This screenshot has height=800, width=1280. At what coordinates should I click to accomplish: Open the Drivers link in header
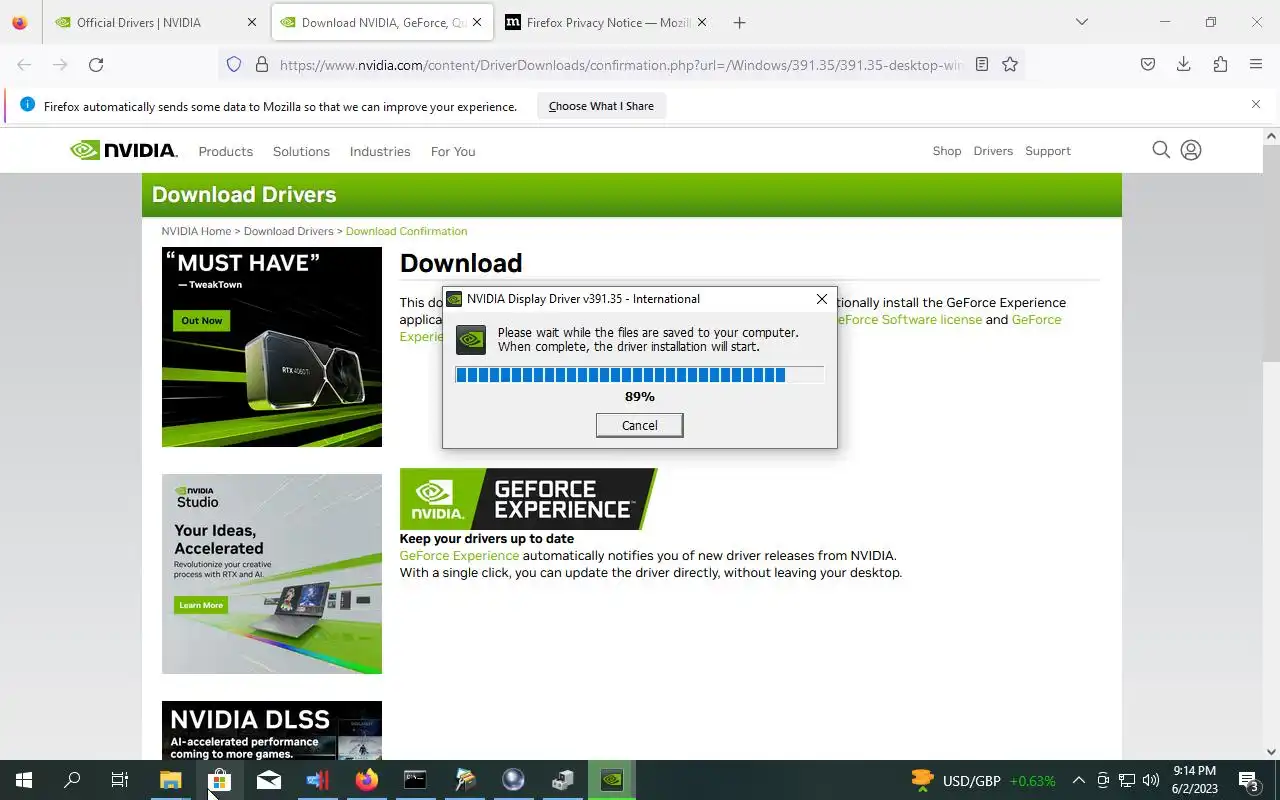993,151
